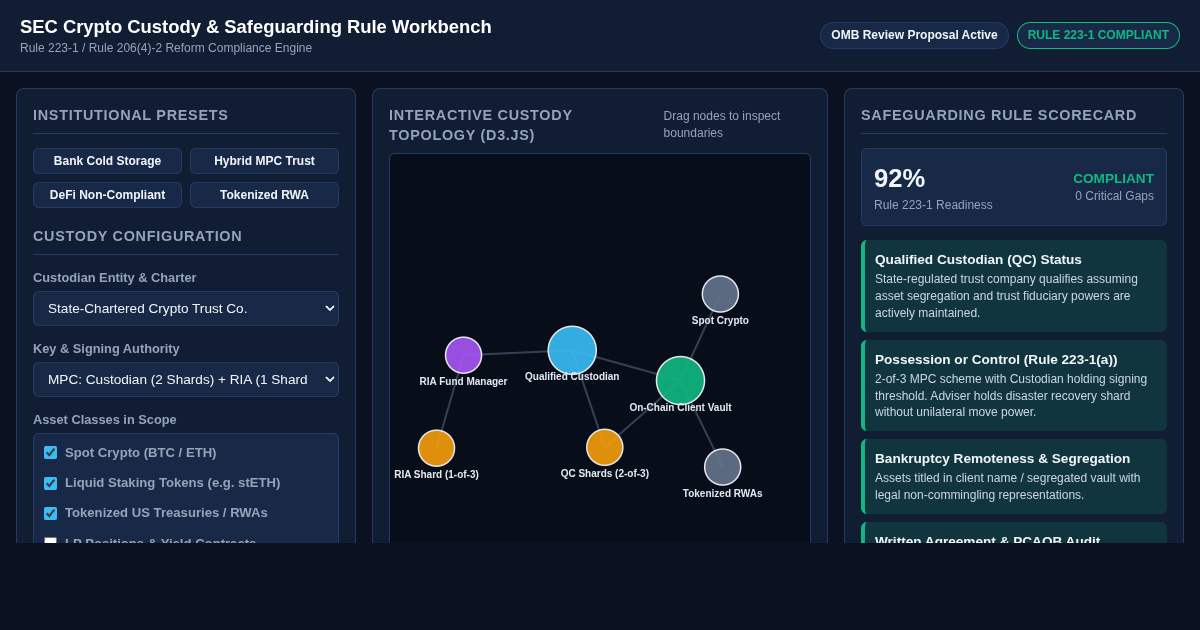Screen dimensions: 1200x630
Task: Open the Possession or Control (Rule 223-1(a)) card
Action: [1014, 385]
